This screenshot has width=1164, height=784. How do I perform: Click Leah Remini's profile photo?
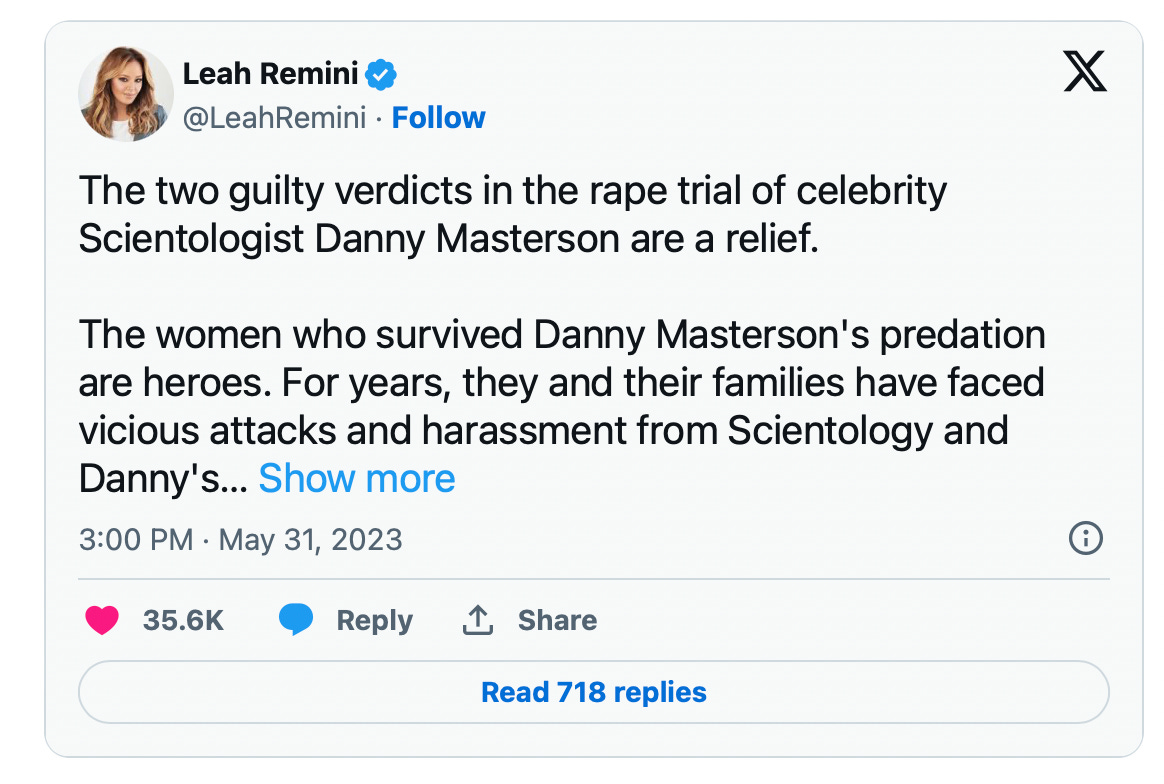pos(126,94)
